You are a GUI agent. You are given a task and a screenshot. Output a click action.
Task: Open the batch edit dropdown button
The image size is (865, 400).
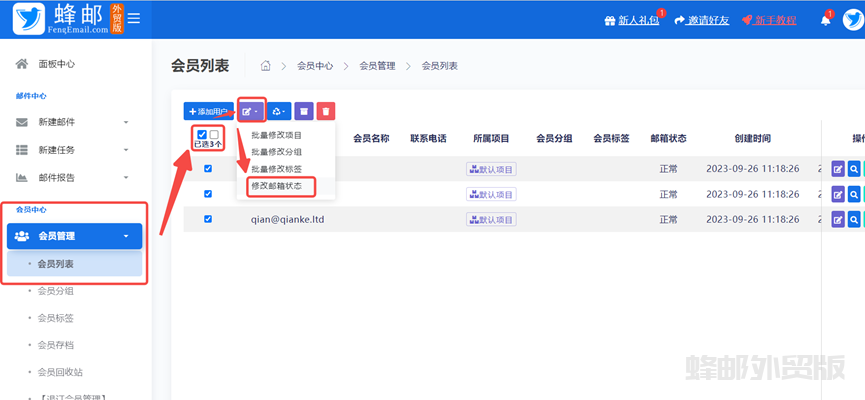click(251, 111)
